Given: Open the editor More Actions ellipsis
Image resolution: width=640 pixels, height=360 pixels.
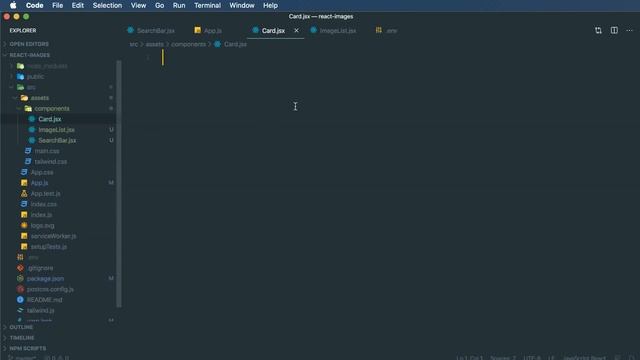Looking at the screenshot, I should pyautogui.click(x=629, y=31).
